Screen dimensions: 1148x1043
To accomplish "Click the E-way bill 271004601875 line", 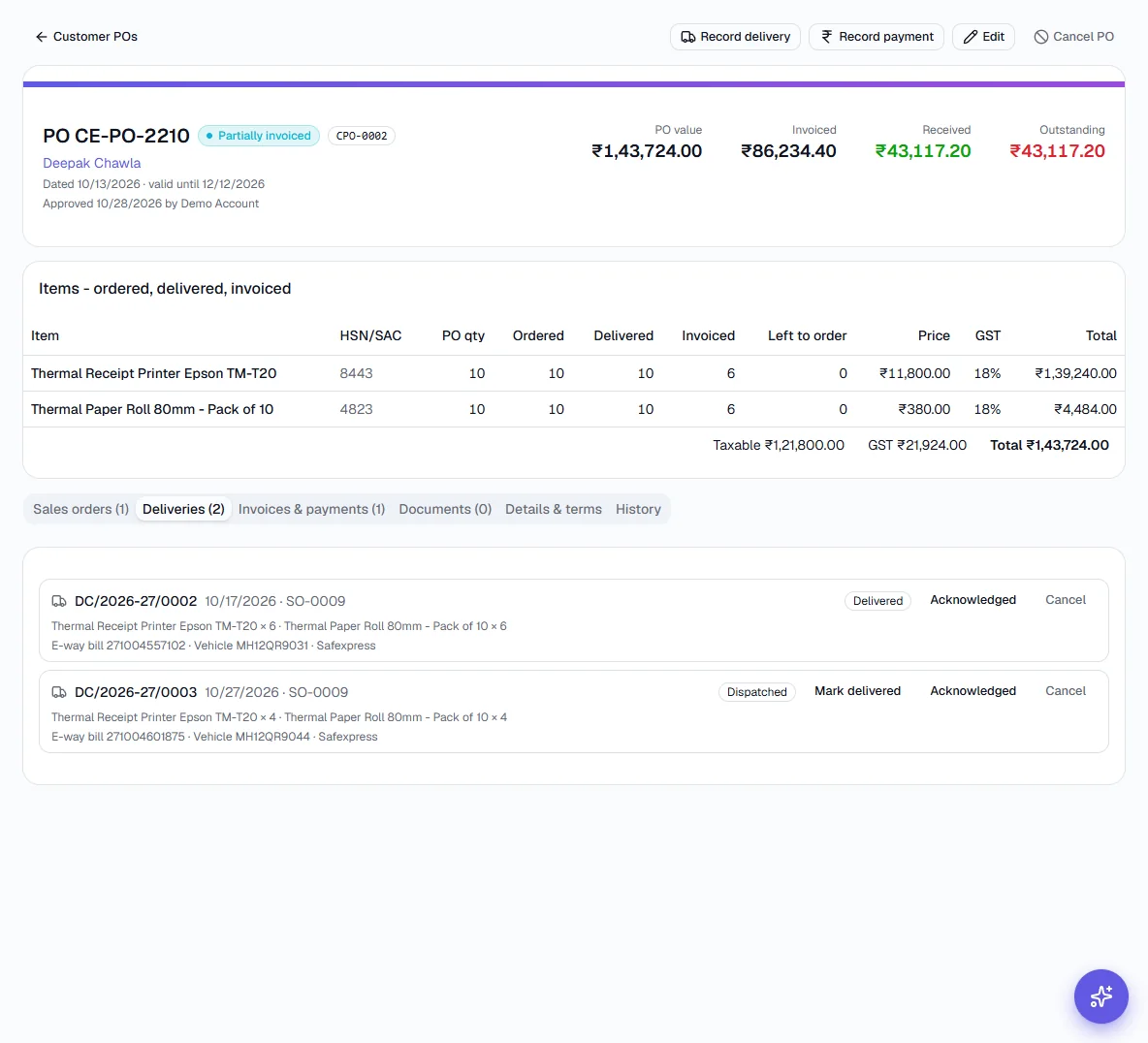I will pyautogui.click(x=214, y=737).
